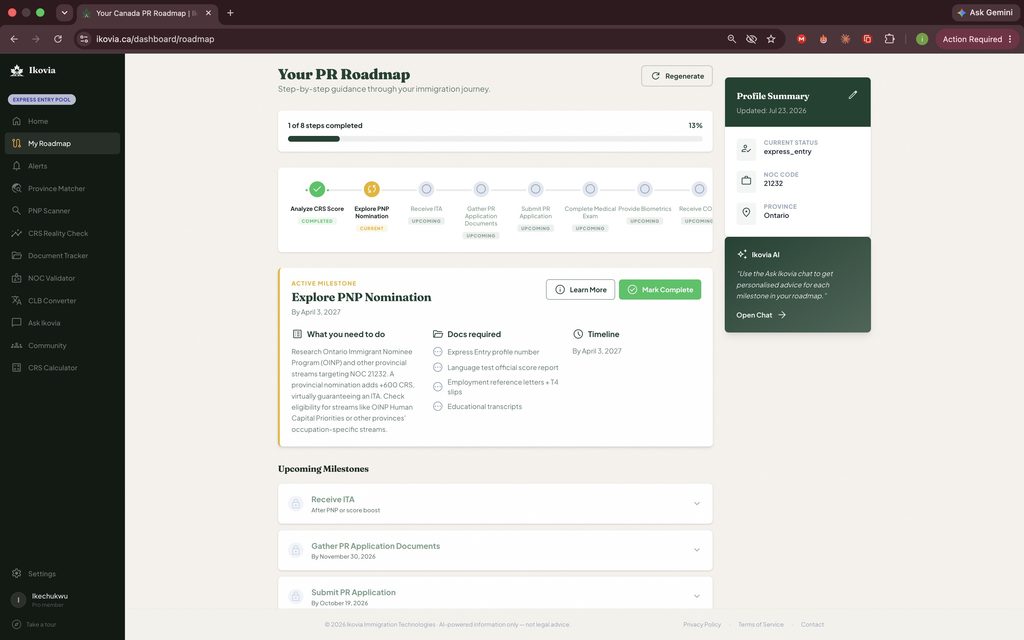The width and height of the screenshot is (1024, 640).
Task: Go back in browser history
Action: click(x=14, y=39)
